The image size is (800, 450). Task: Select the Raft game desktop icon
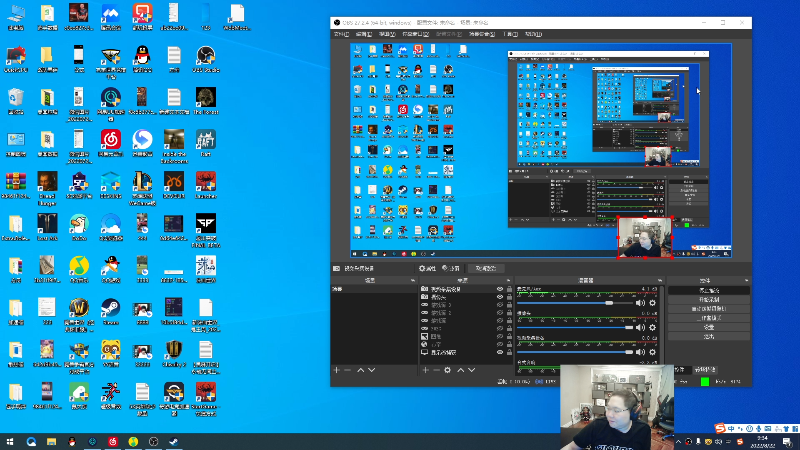coord(206,143)
